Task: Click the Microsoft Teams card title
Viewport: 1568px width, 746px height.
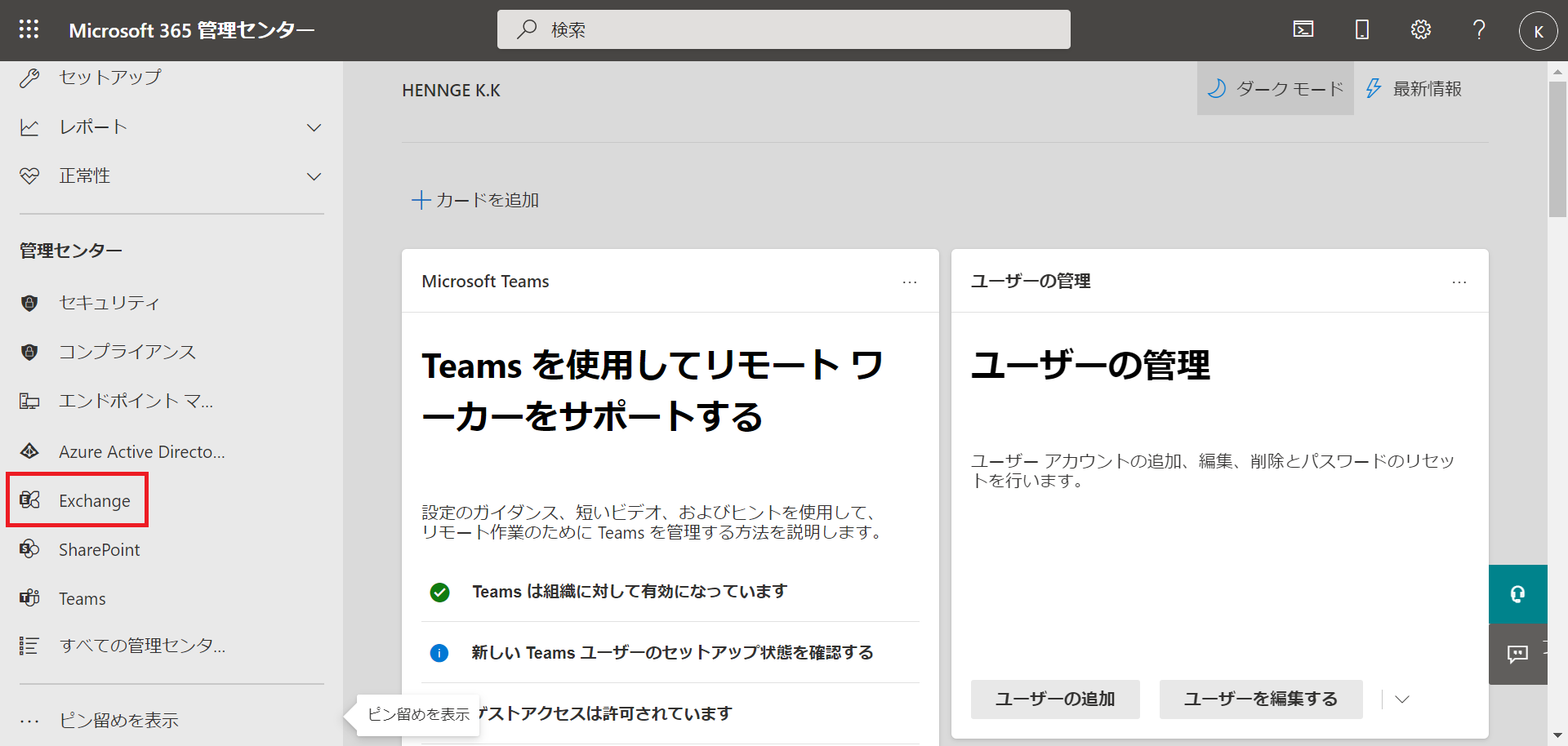Action: pos(485,282)
